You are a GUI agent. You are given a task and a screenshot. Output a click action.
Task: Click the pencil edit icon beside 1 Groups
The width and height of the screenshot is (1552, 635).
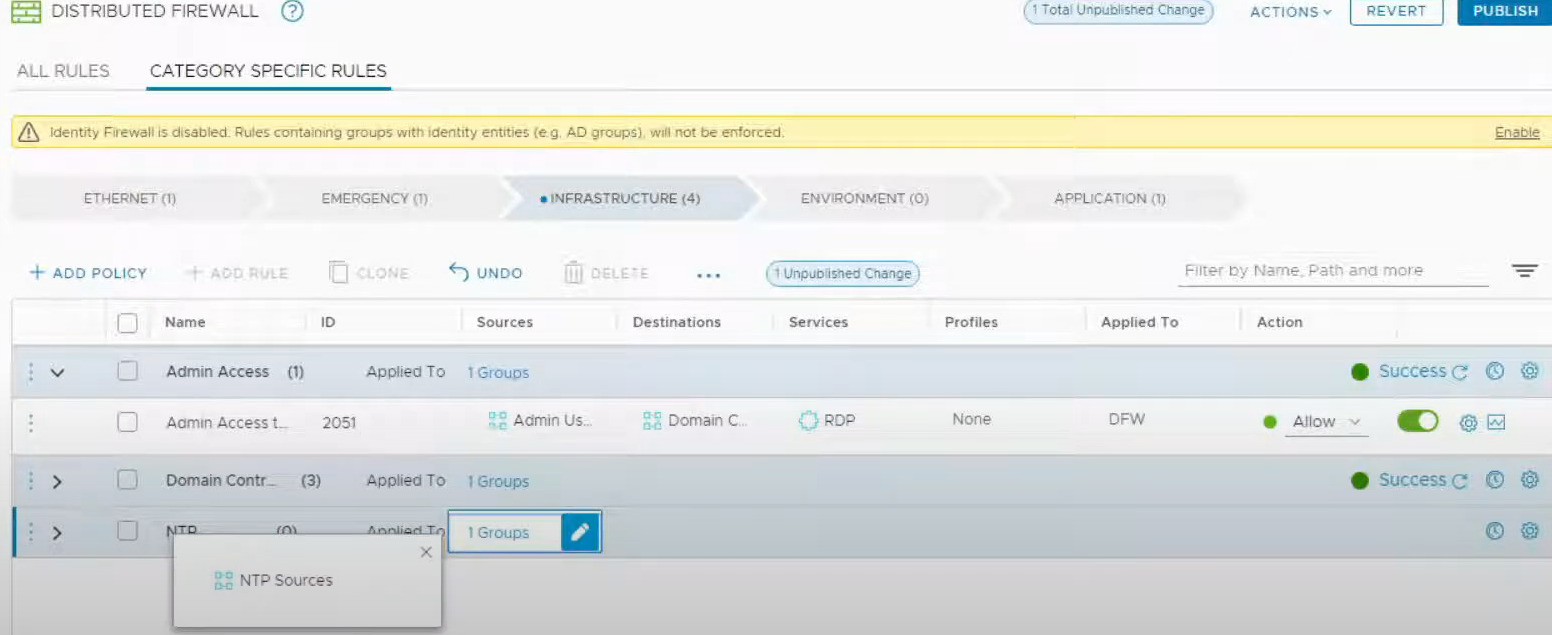(580, 533)
